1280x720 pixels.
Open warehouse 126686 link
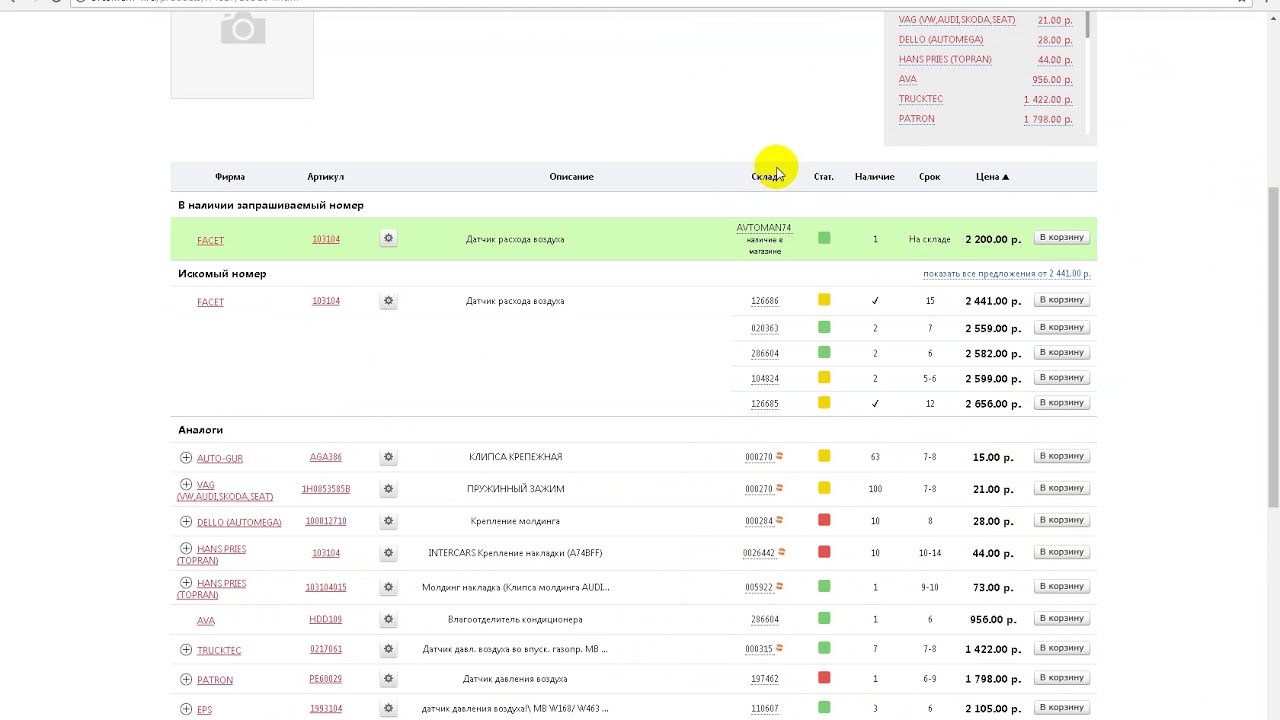(x=764, y=301)
